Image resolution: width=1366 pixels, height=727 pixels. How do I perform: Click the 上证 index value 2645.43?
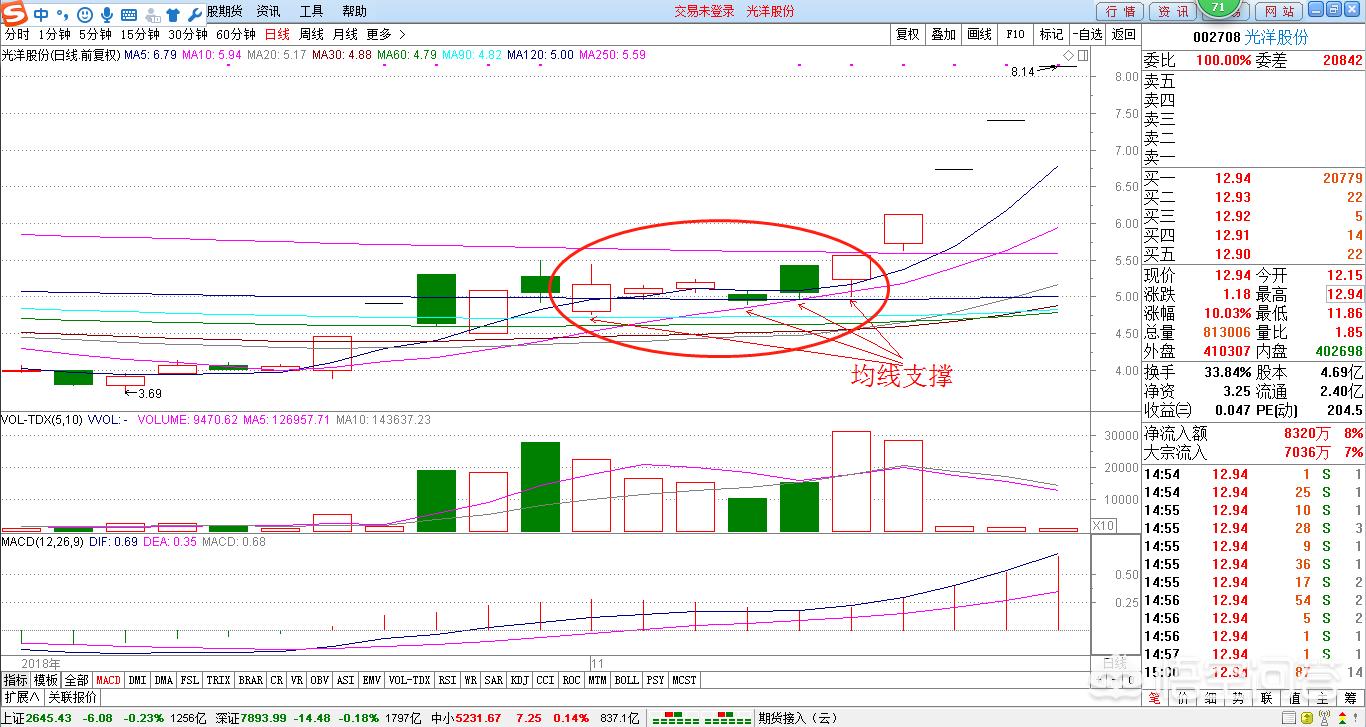48,718
